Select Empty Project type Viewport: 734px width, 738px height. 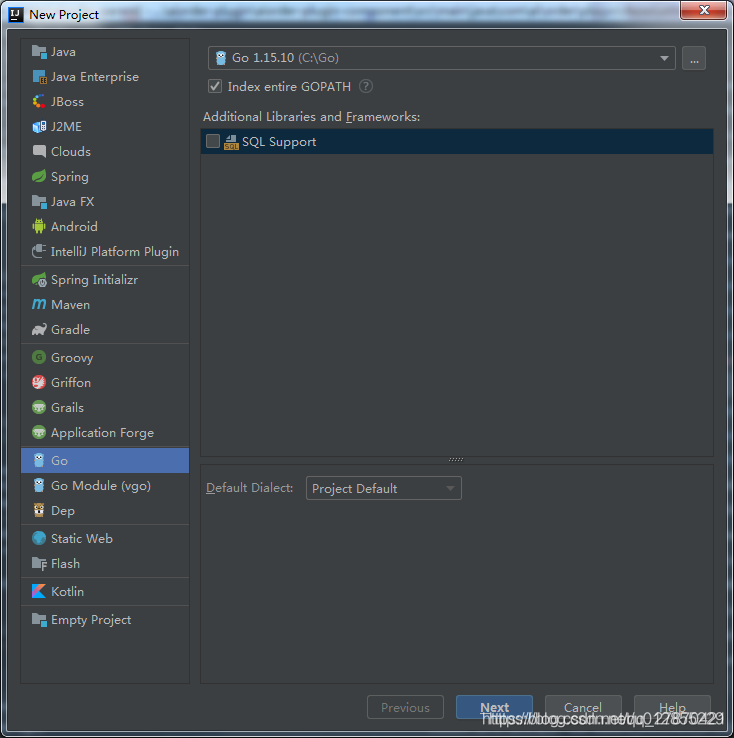tap(105, 619)
